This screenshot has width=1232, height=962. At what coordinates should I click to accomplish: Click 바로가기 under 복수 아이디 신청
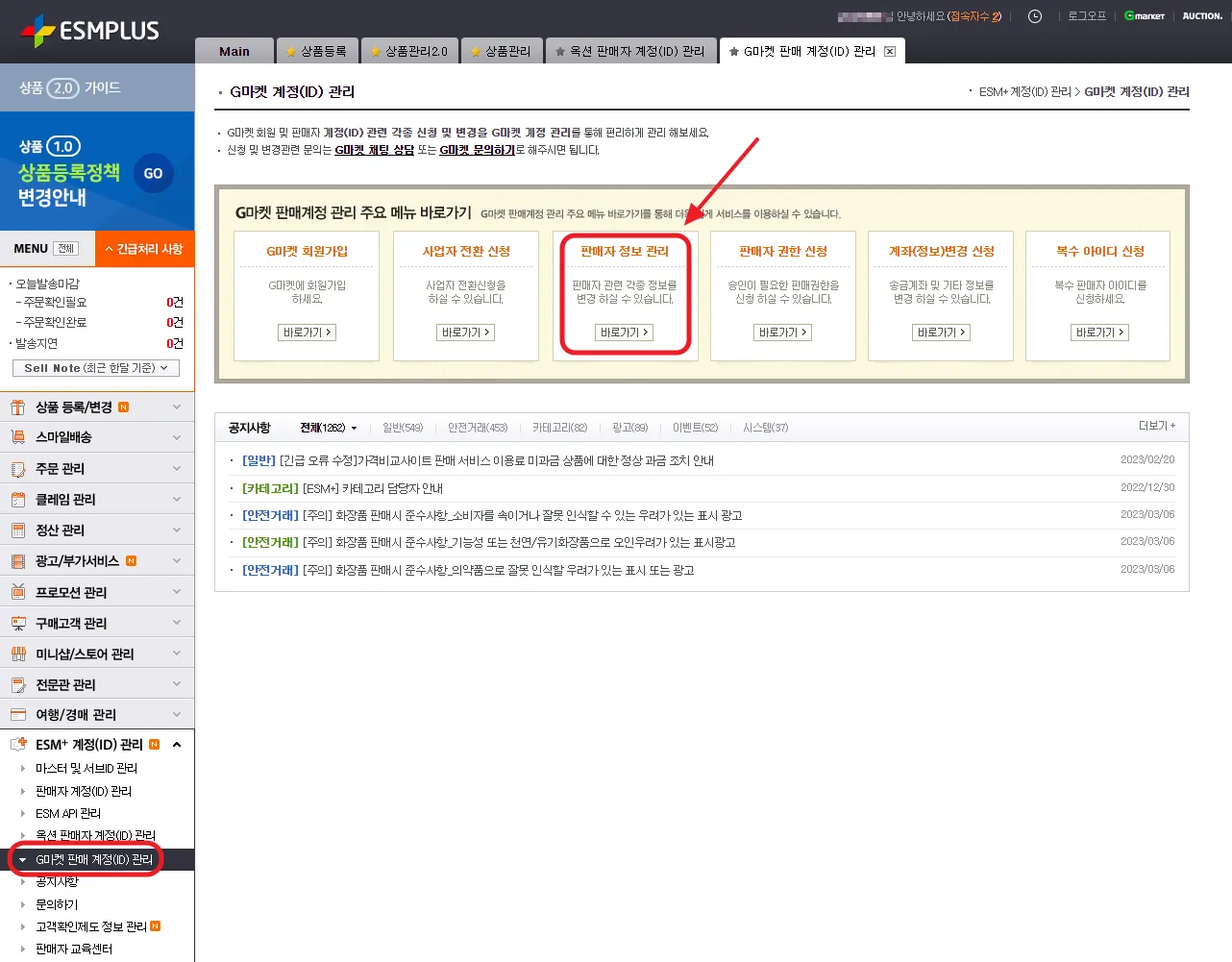click(1099, 333)
